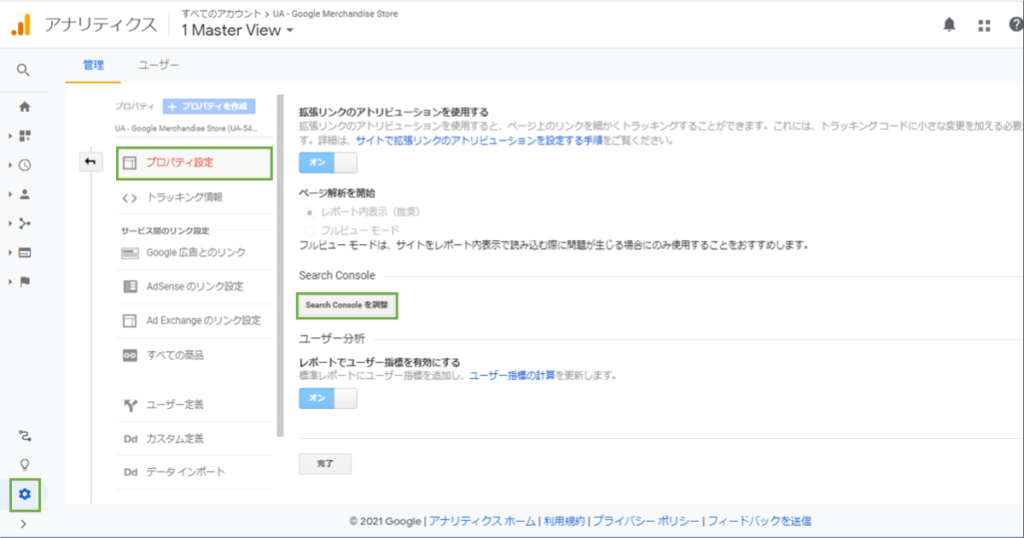Click the カスタム定義 Dd icon

[x=131, y=439]
